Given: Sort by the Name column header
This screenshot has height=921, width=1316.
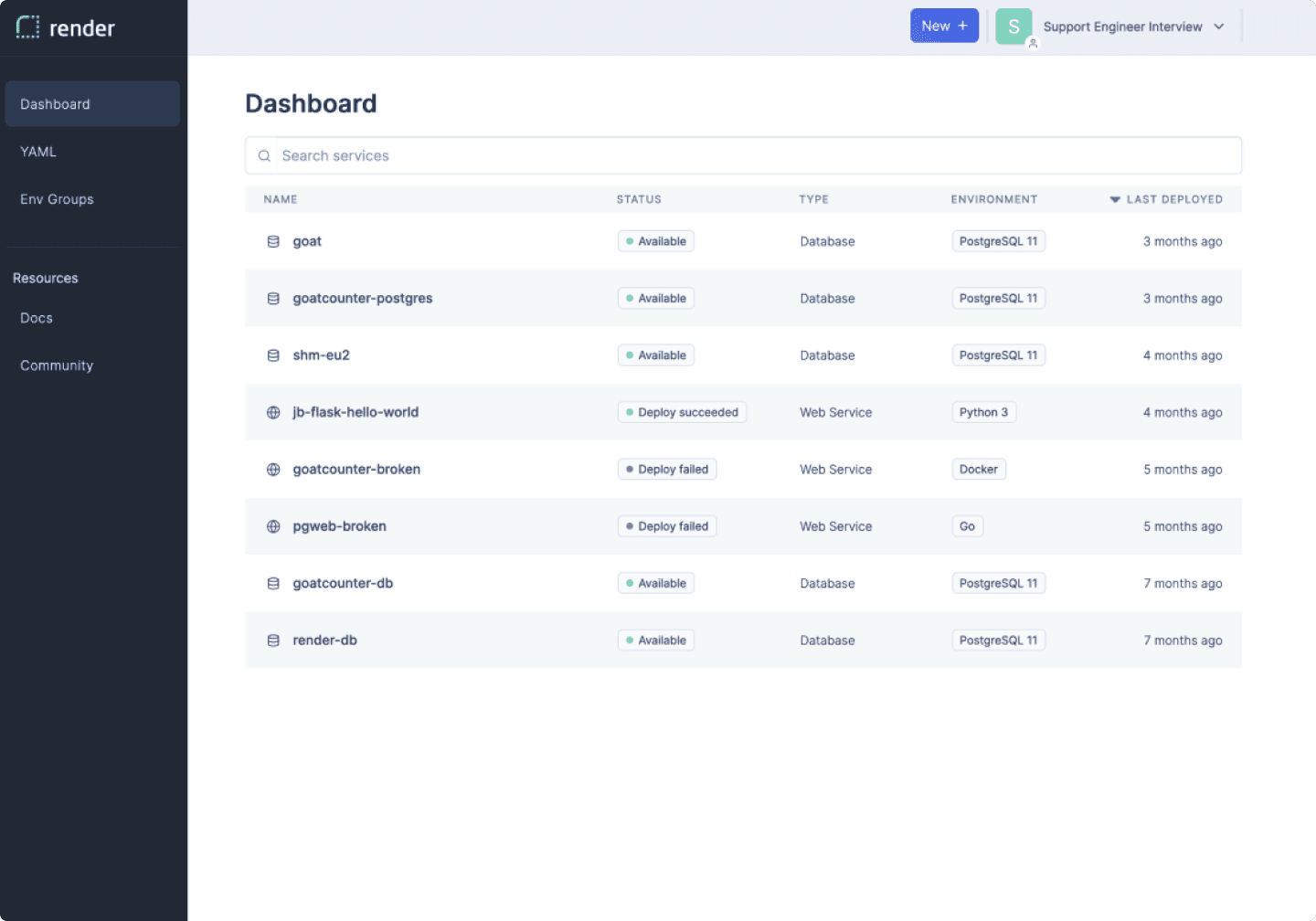Looking at the screenshot, I should click(x=281, y=199).
